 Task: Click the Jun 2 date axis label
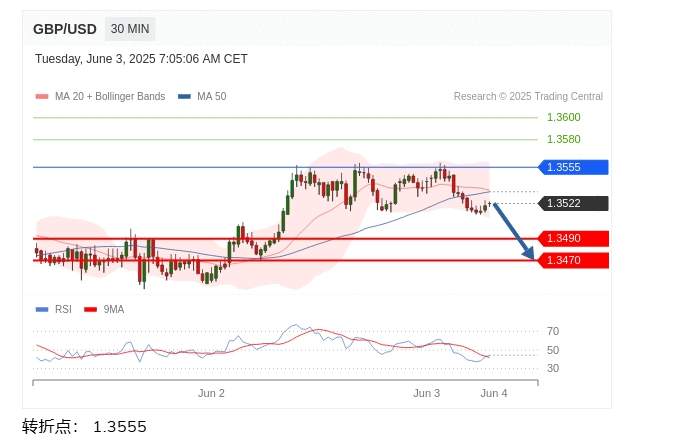(211, 393)
